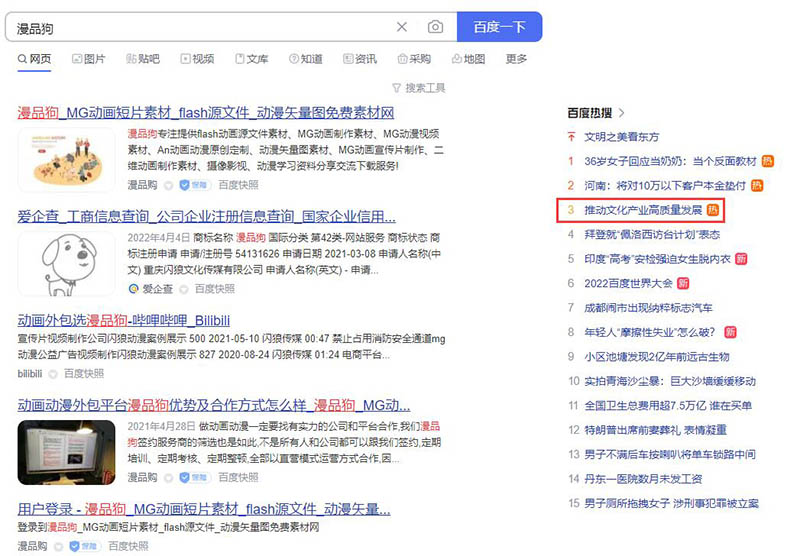
Task: Open hot search 男子厕所拖拽女子
Action: 671,503
